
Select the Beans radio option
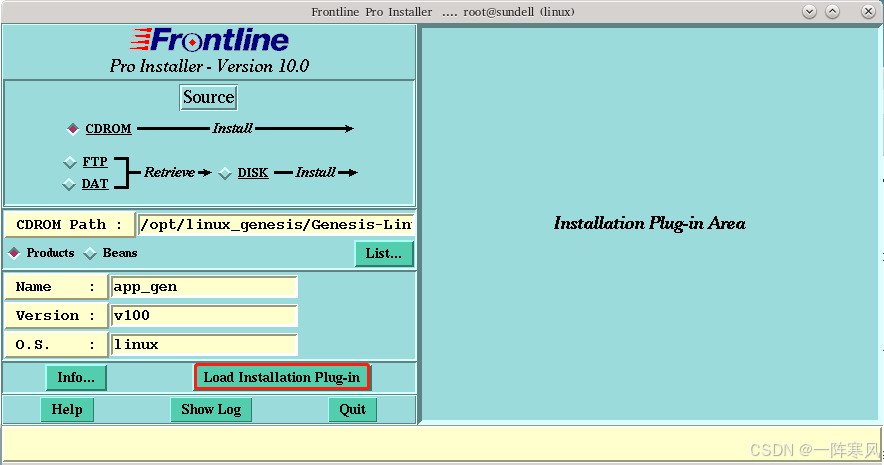[x=90, y=254]
